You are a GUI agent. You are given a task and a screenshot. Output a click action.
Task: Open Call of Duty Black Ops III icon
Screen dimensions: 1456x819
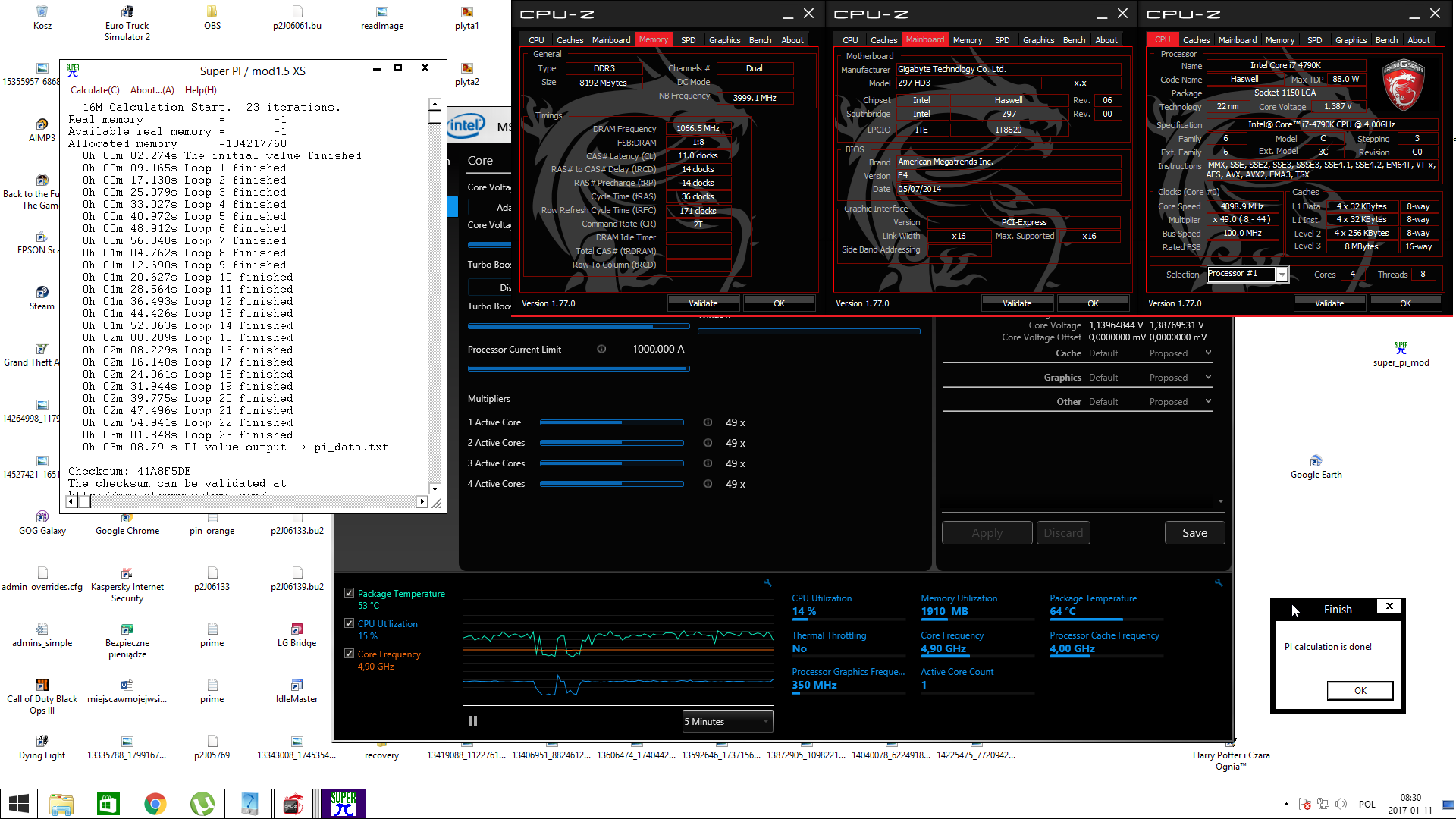[x=42, y=696]
